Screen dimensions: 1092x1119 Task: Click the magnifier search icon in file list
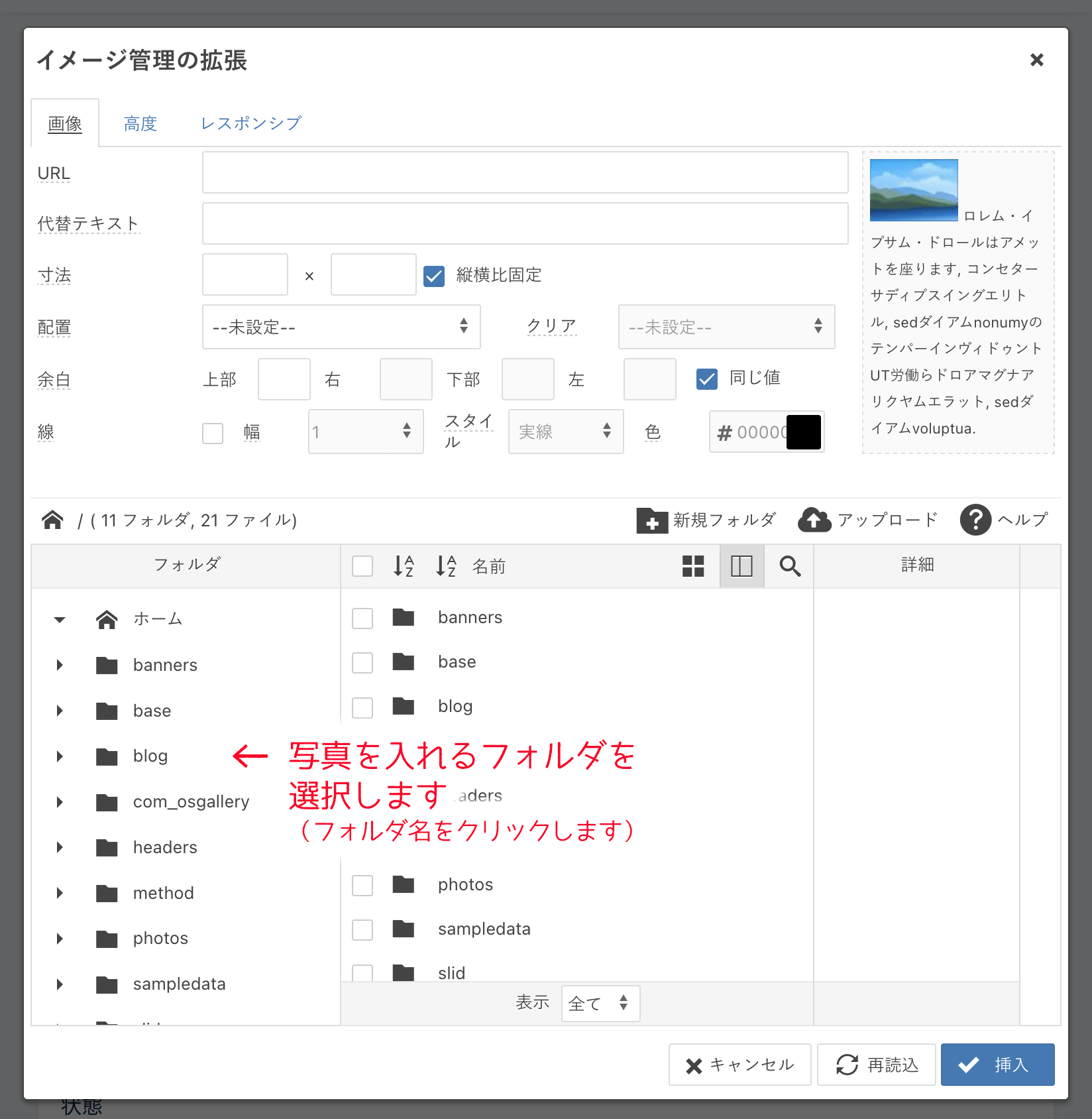click(790, 566)
